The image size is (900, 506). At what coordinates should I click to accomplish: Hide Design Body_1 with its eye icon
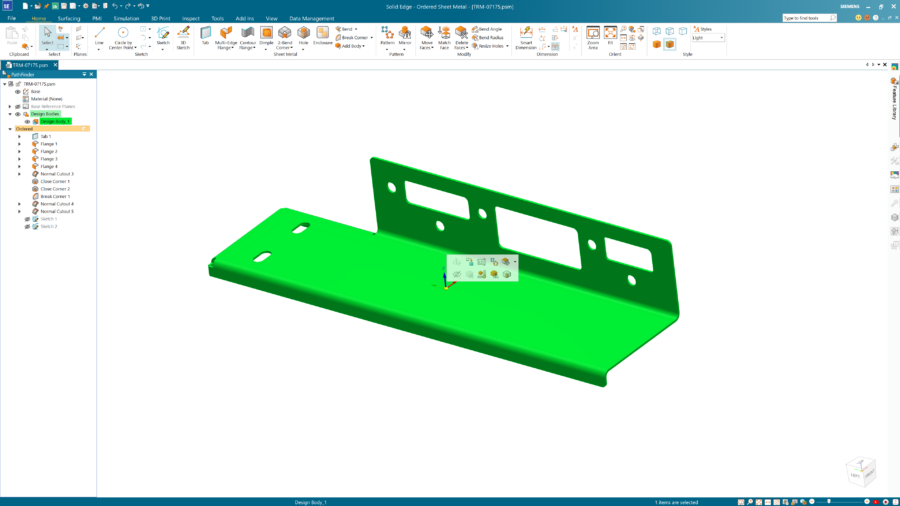[x=27, y=121]
